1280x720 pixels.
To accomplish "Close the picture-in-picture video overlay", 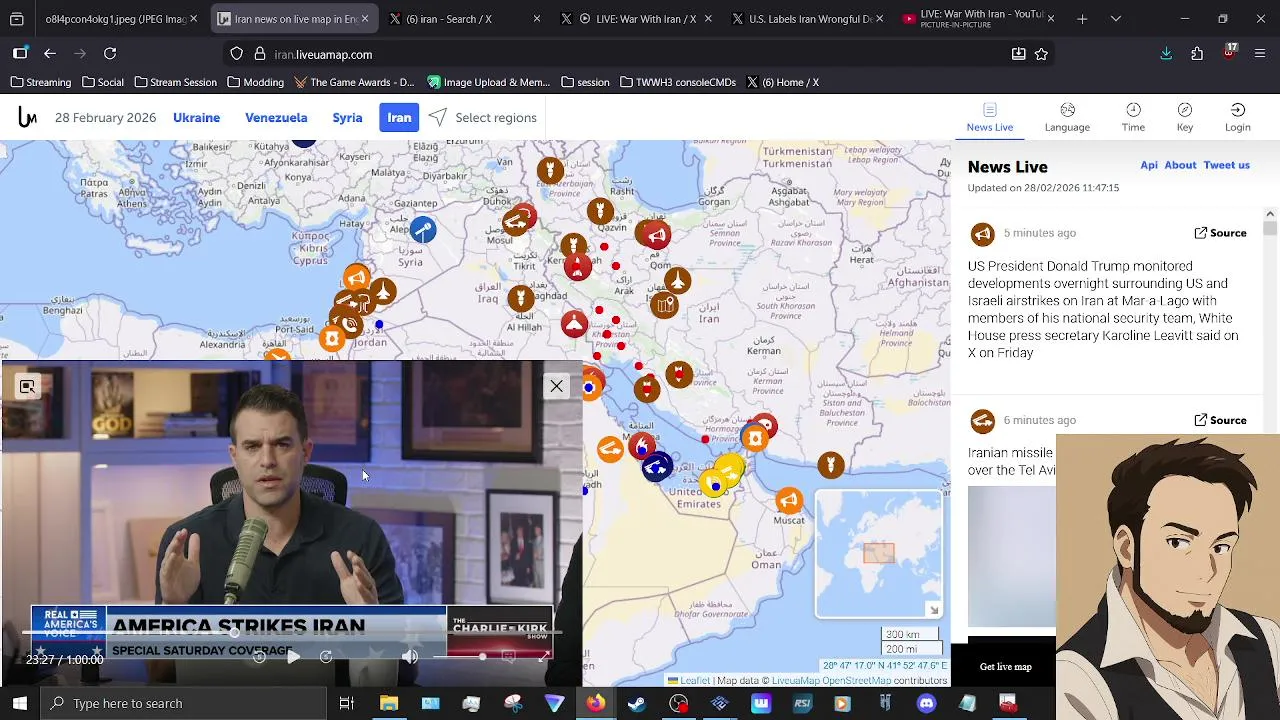I will [556, 386].
